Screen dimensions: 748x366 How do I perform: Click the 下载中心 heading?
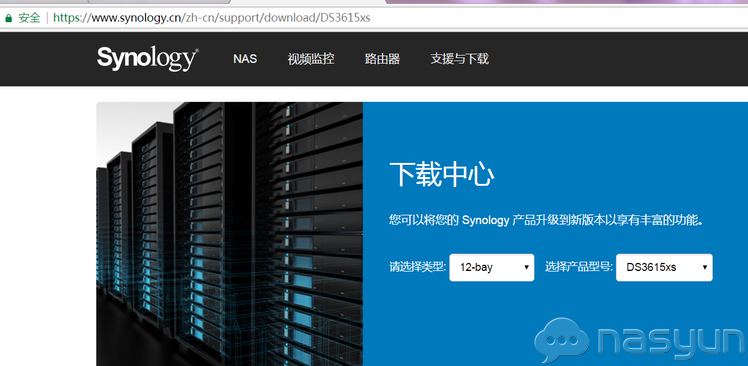tap(442, 174)
